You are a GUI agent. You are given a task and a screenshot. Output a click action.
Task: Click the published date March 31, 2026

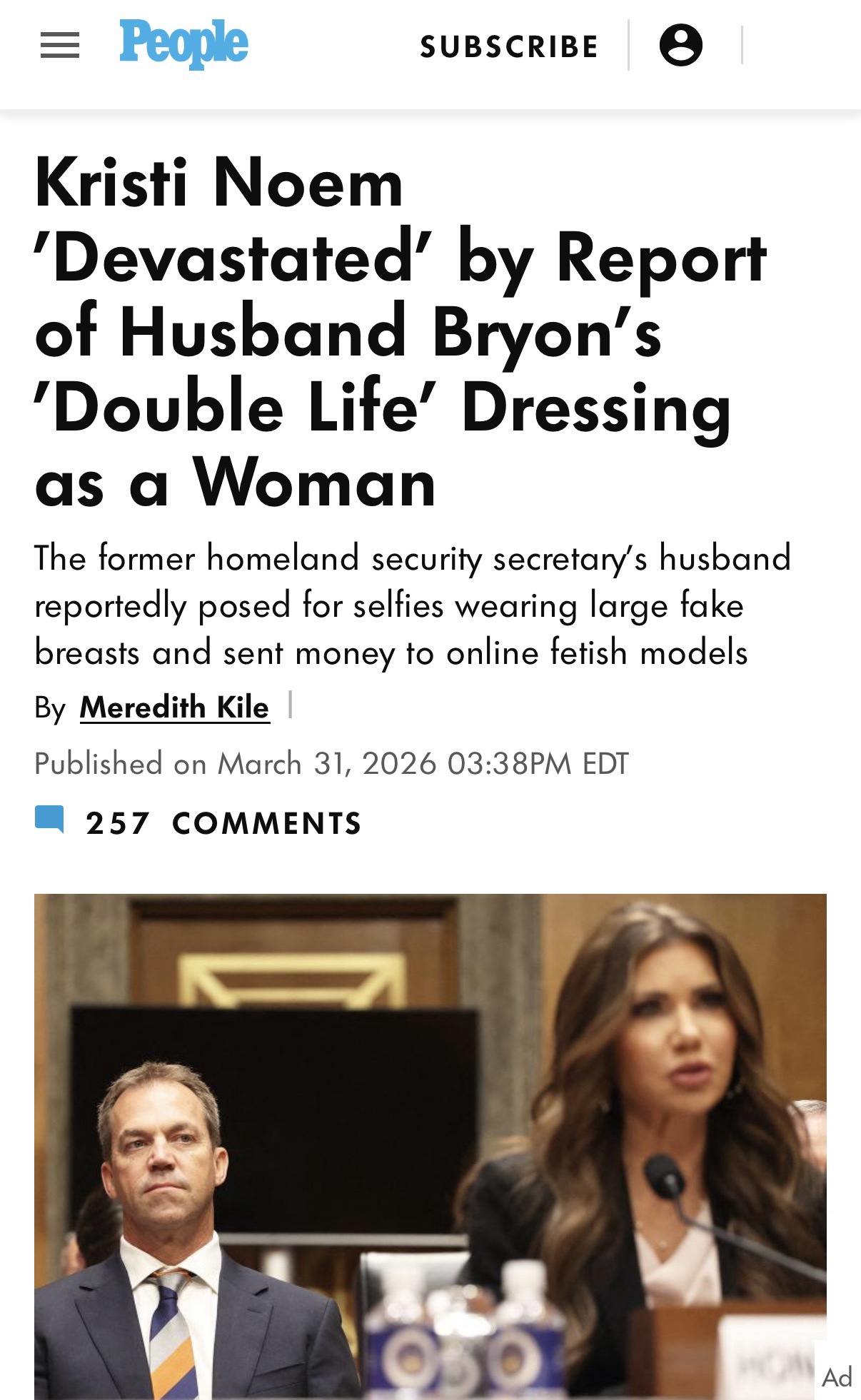(x=327, y=763)
